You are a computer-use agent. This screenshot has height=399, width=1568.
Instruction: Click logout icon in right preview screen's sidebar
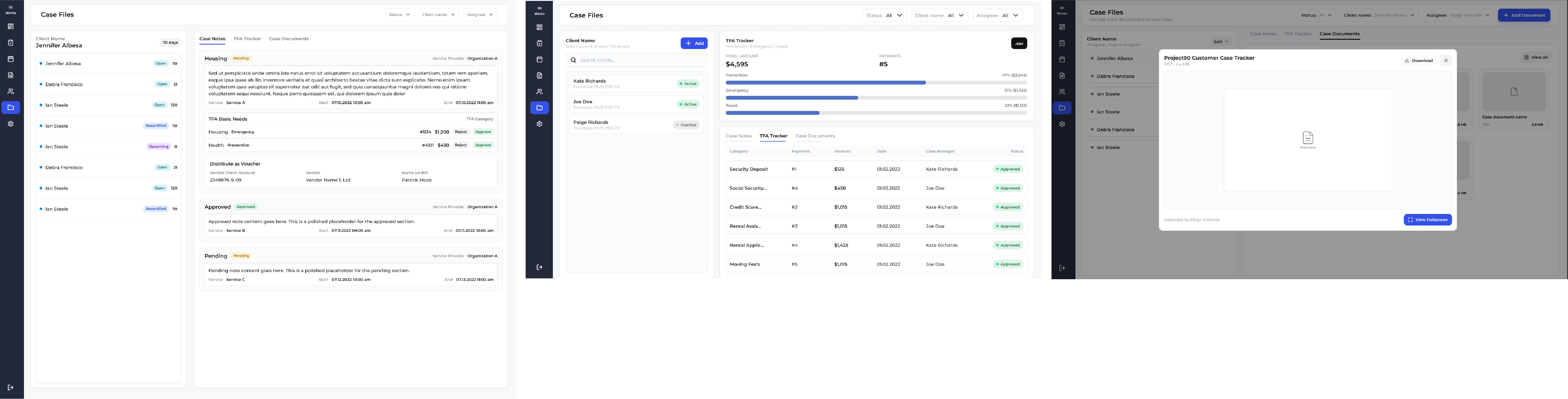[1062, 268]
